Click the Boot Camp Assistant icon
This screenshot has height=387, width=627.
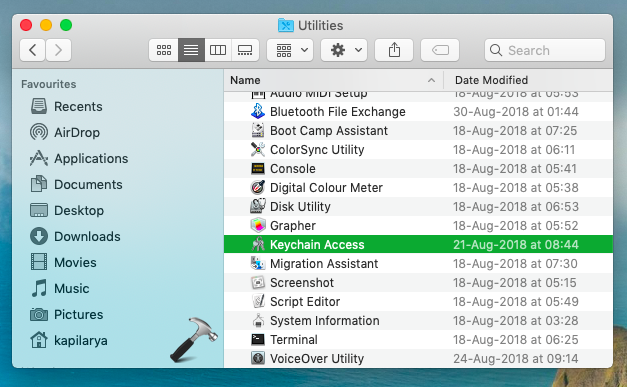tap(258, 130)
